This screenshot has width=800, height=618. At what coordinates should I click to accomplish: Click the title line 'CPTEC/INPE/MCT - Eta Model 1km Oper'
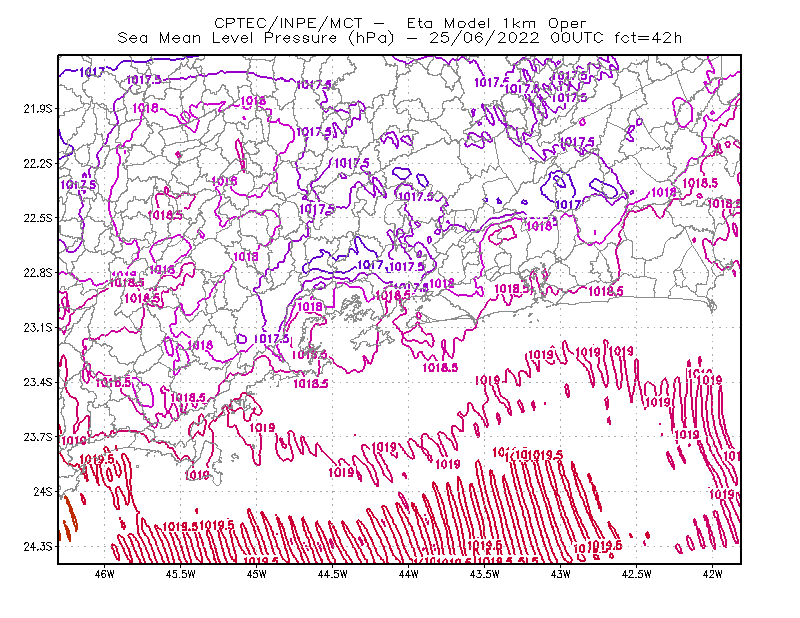[400, 23]
